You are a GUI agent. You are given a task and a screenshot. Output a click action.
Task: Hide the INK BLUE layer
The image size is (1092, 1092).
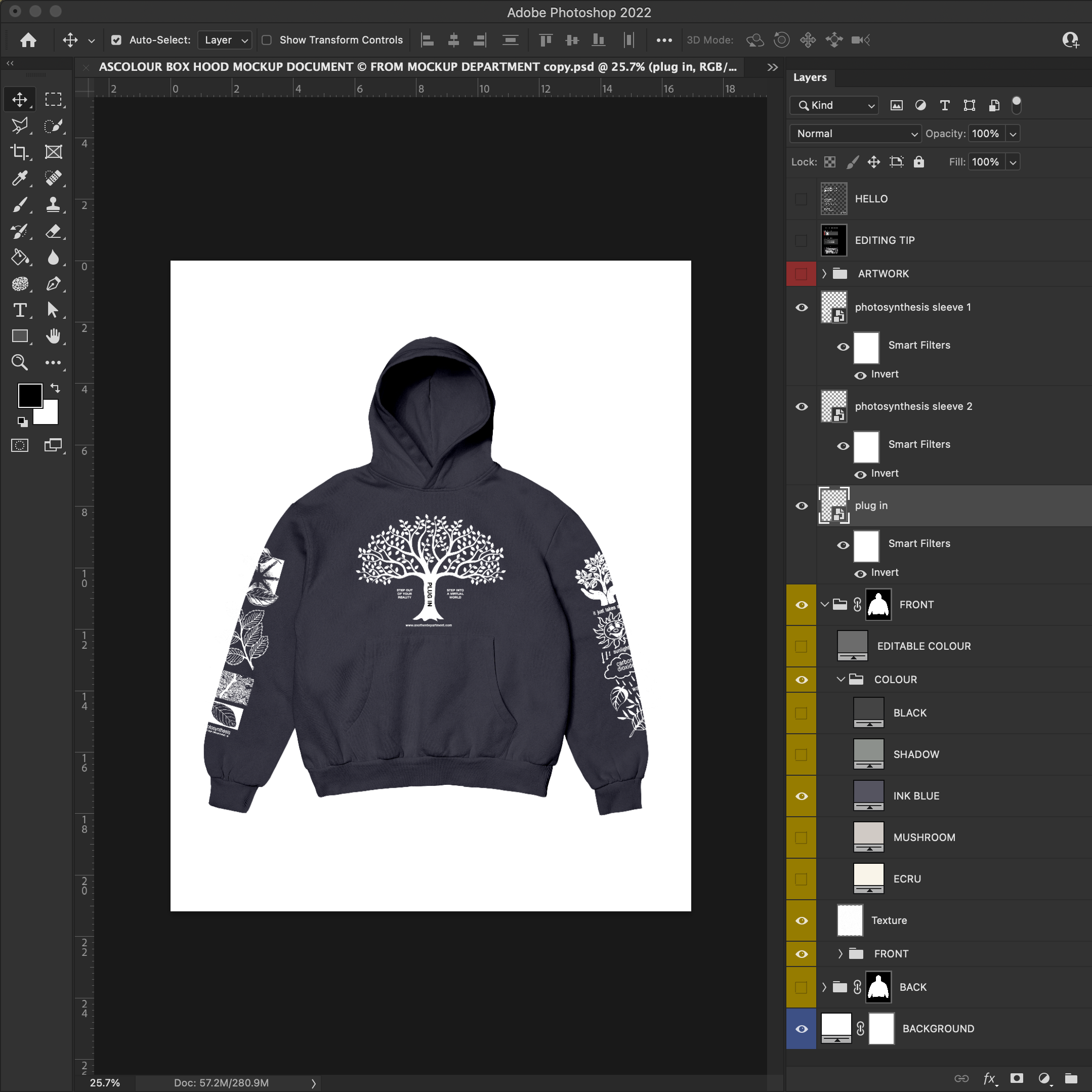801,796
